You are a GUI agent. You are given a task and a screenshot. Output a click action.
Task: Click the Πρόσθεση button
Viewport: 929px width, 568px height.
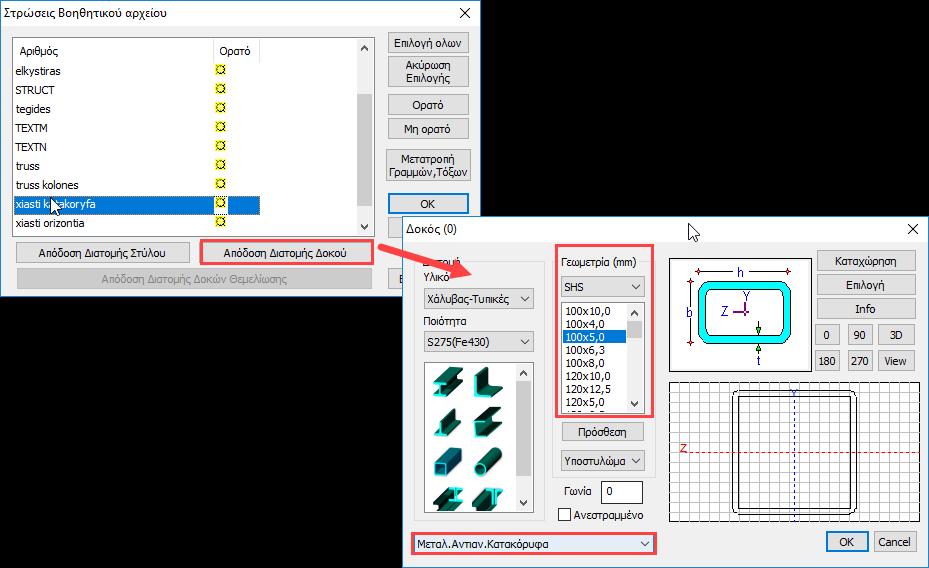click(x=603, y=432)
